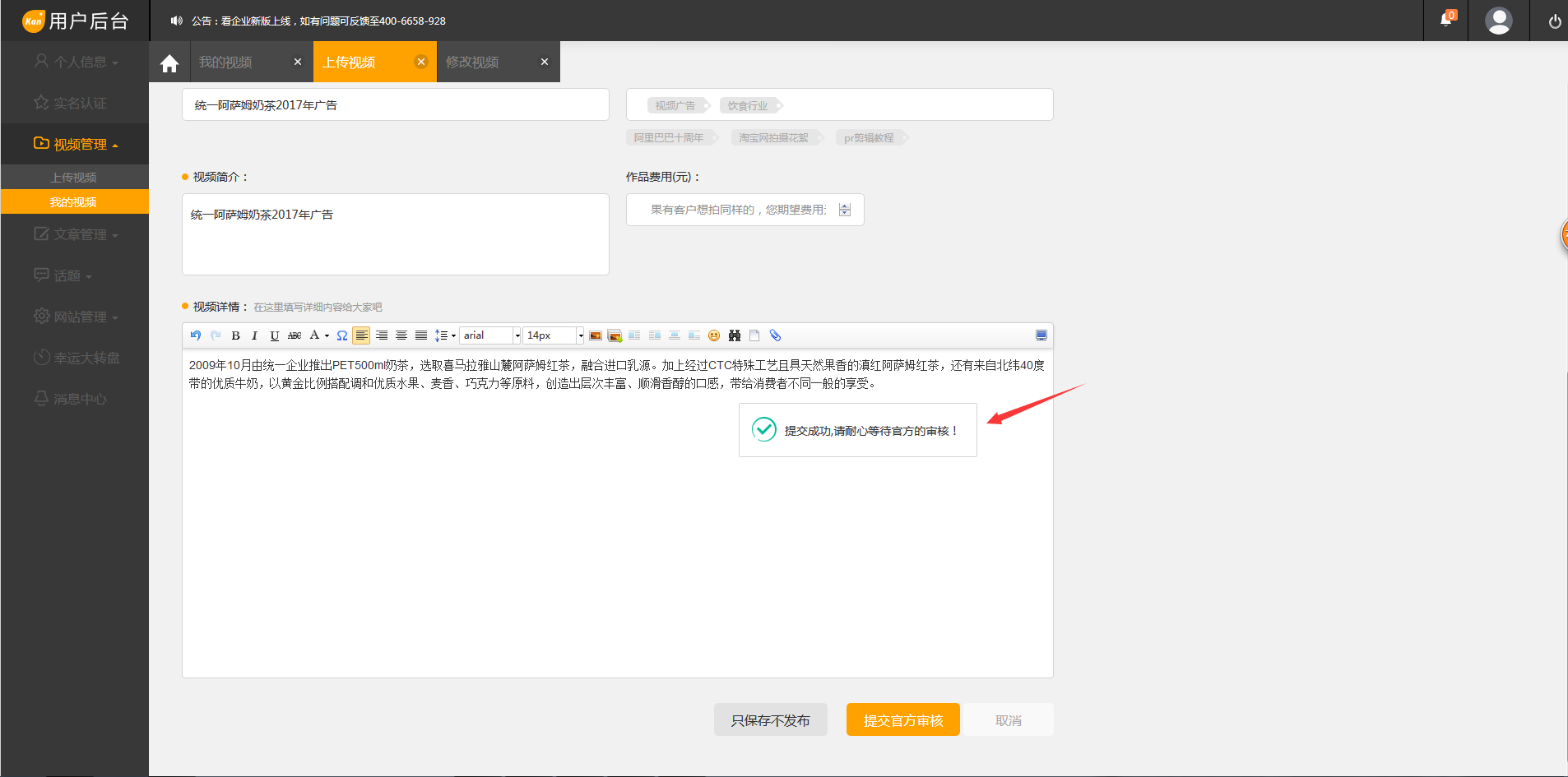Insert a special character with omega icon
Screen dimensions: 1568x777
point(342,335)
